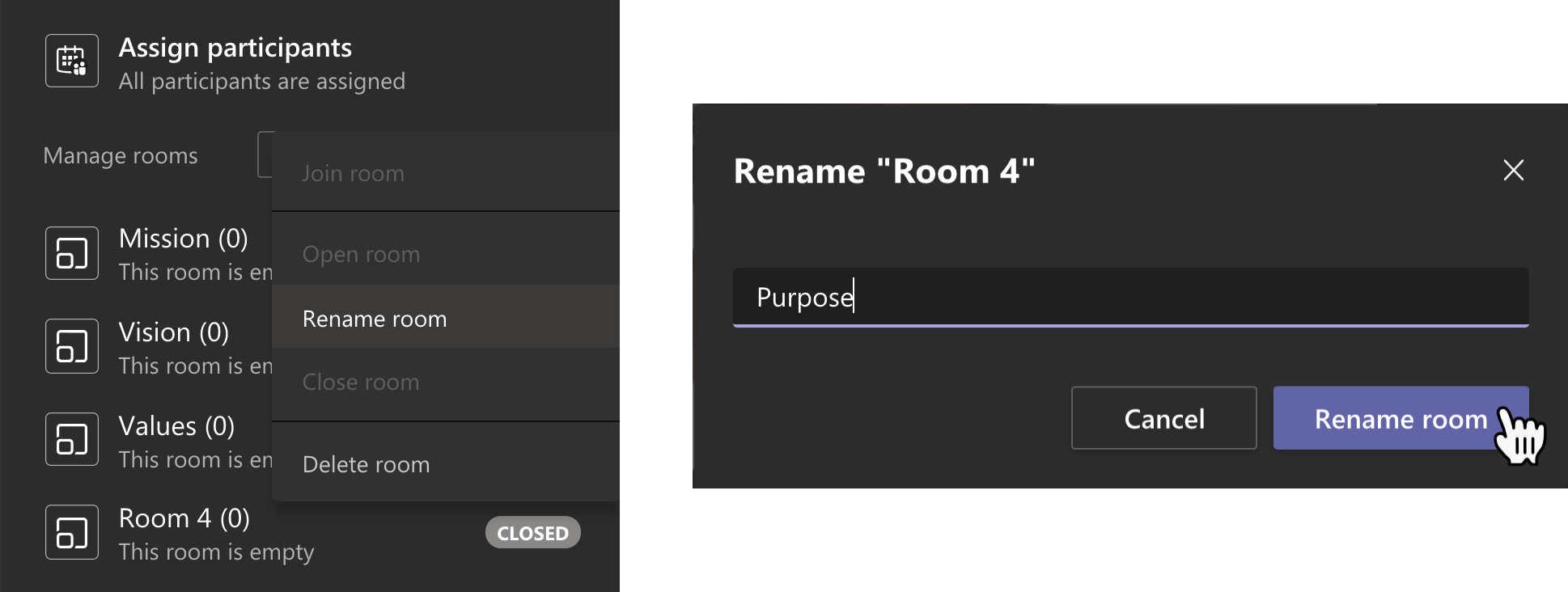1568x592 pixels.
Task: Select the Vision breakout room icon
Action: tap(71, 346)
